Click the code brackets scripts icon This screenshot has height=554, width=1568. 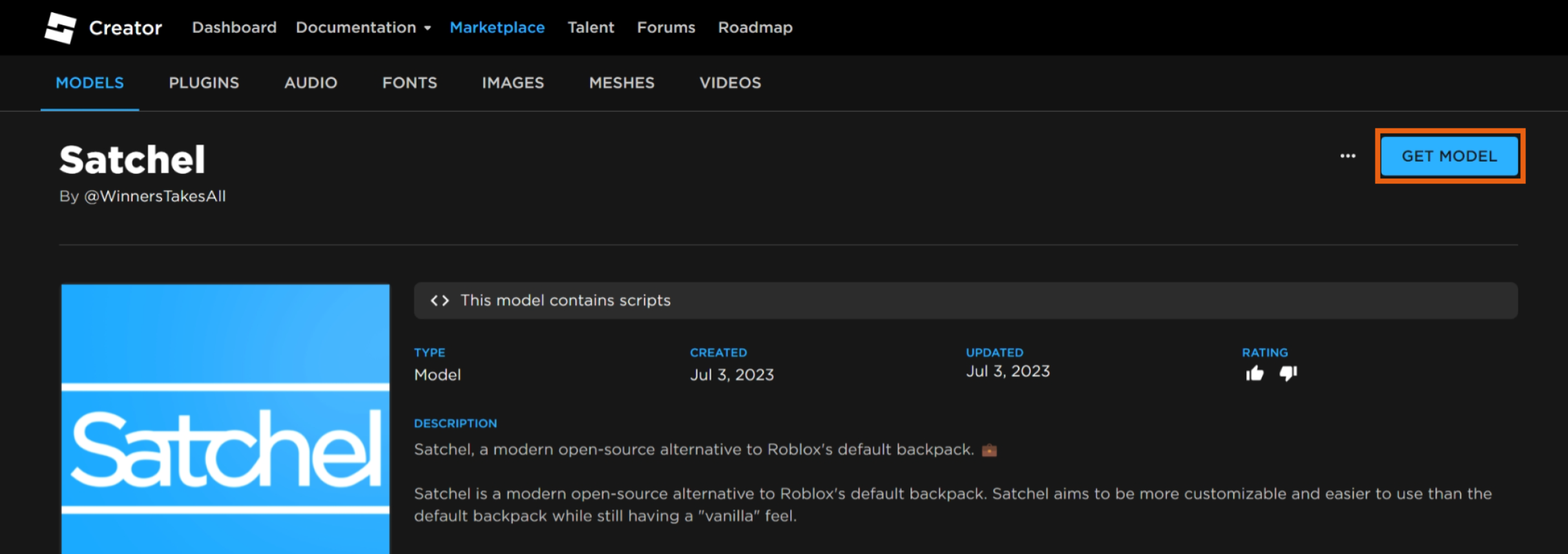(x=439, y=300)
